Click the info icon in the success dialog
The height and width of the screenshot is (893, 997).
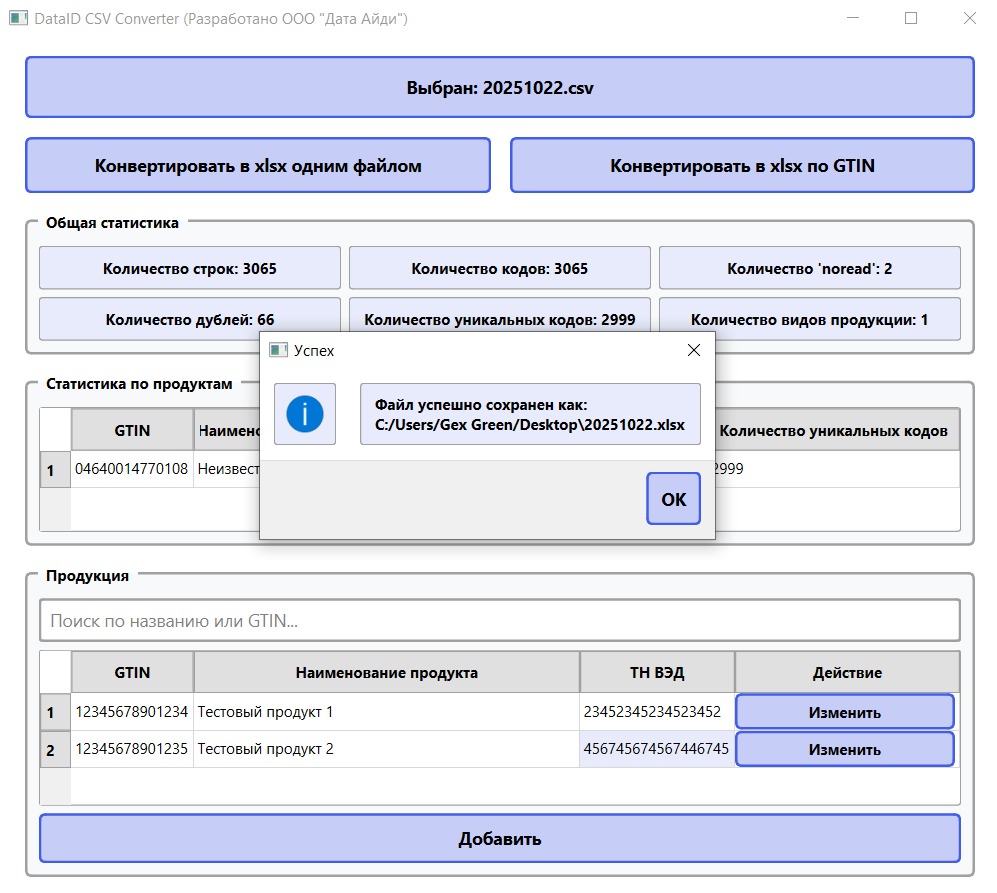pyautogui.click(x=305, y=414)
